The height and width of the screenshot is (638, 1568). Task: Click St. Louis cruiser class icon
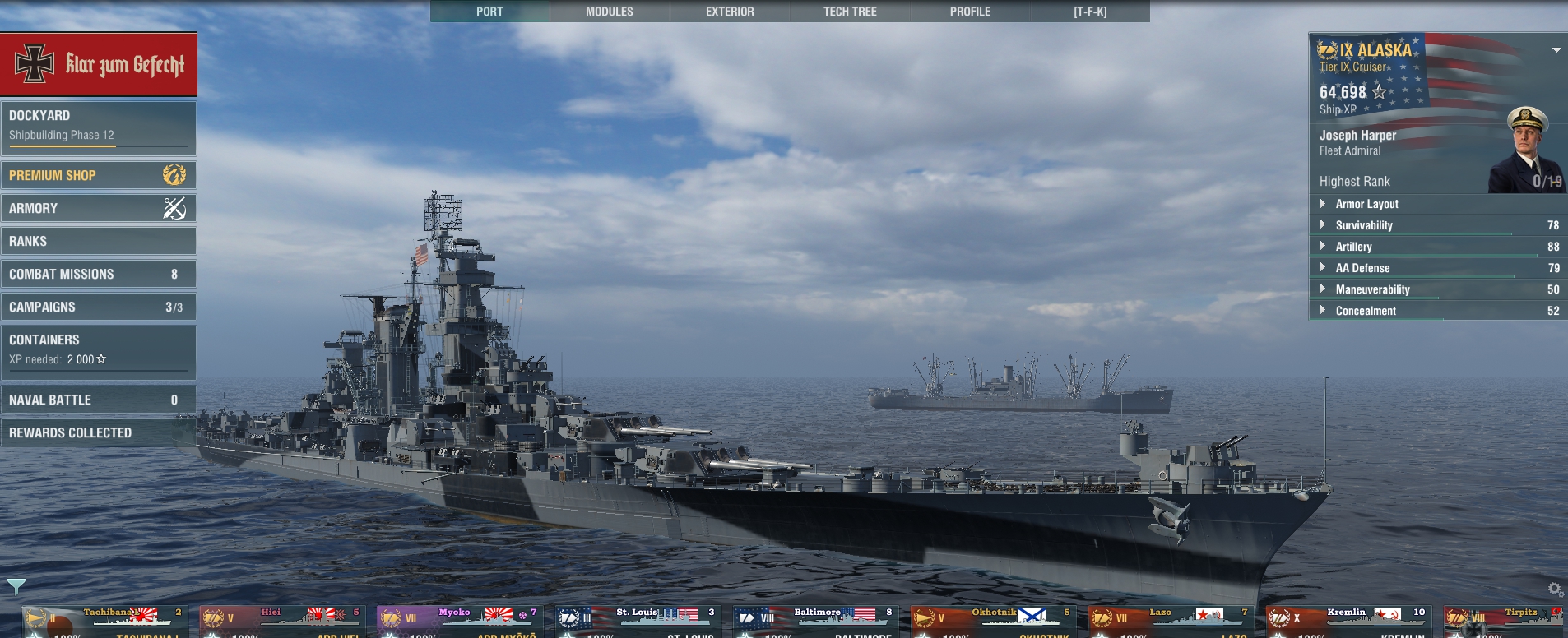click(x=568, y=617)
